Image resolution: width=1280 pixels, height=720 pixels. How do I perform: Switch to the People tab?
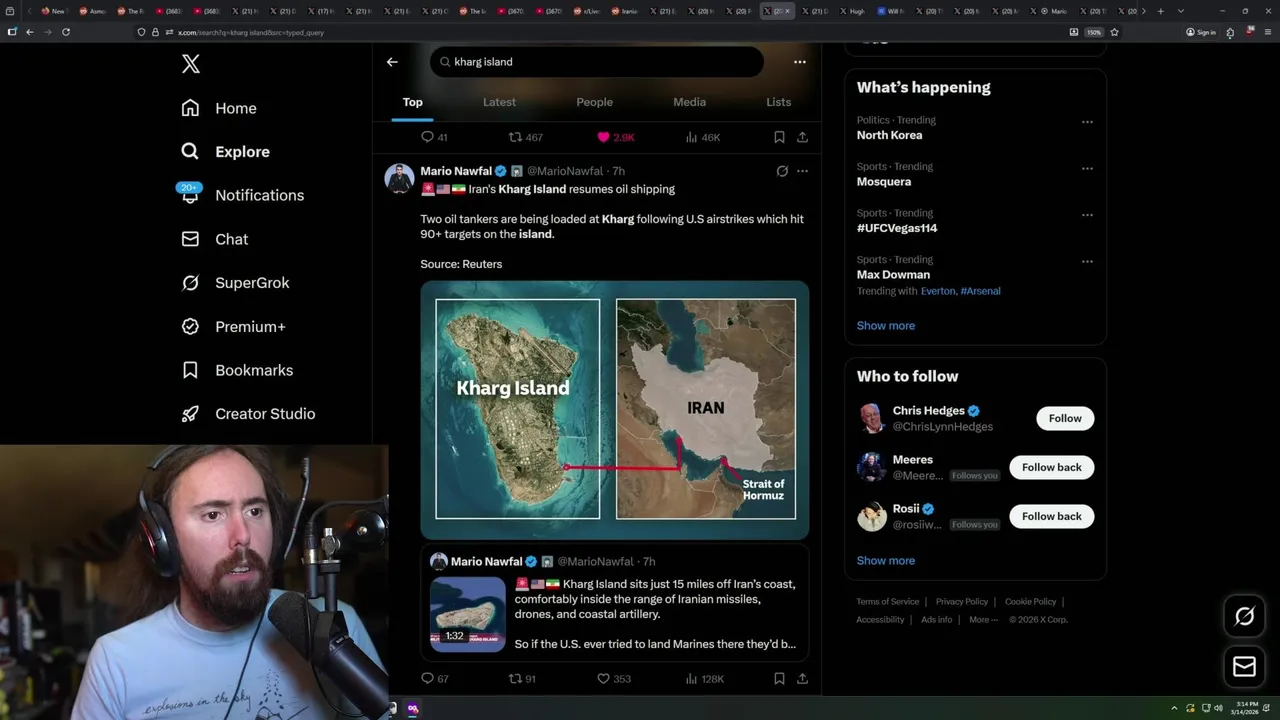594,102
